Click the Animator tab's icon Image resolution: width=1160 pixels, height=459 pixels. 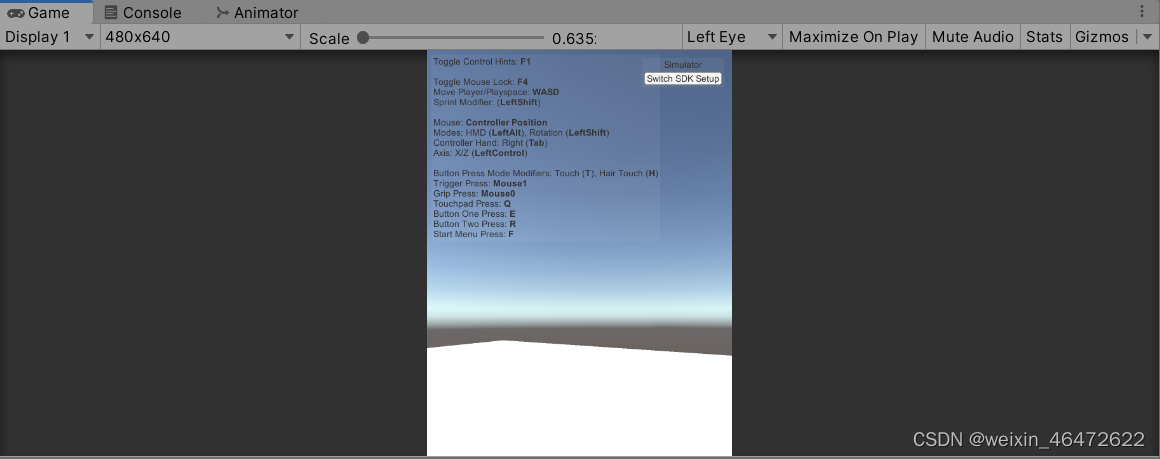coord(222,13)
